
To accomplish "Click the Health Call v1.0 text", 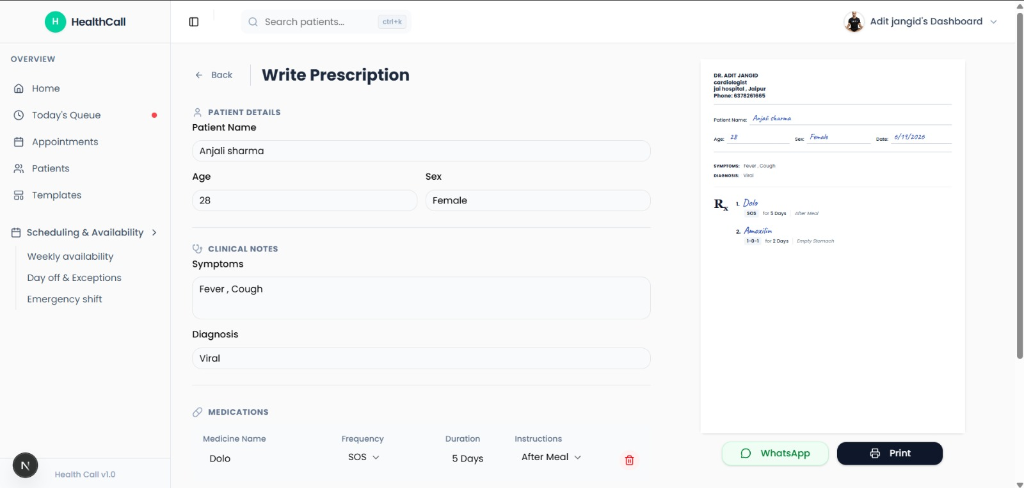I will [x=85, y=475].
